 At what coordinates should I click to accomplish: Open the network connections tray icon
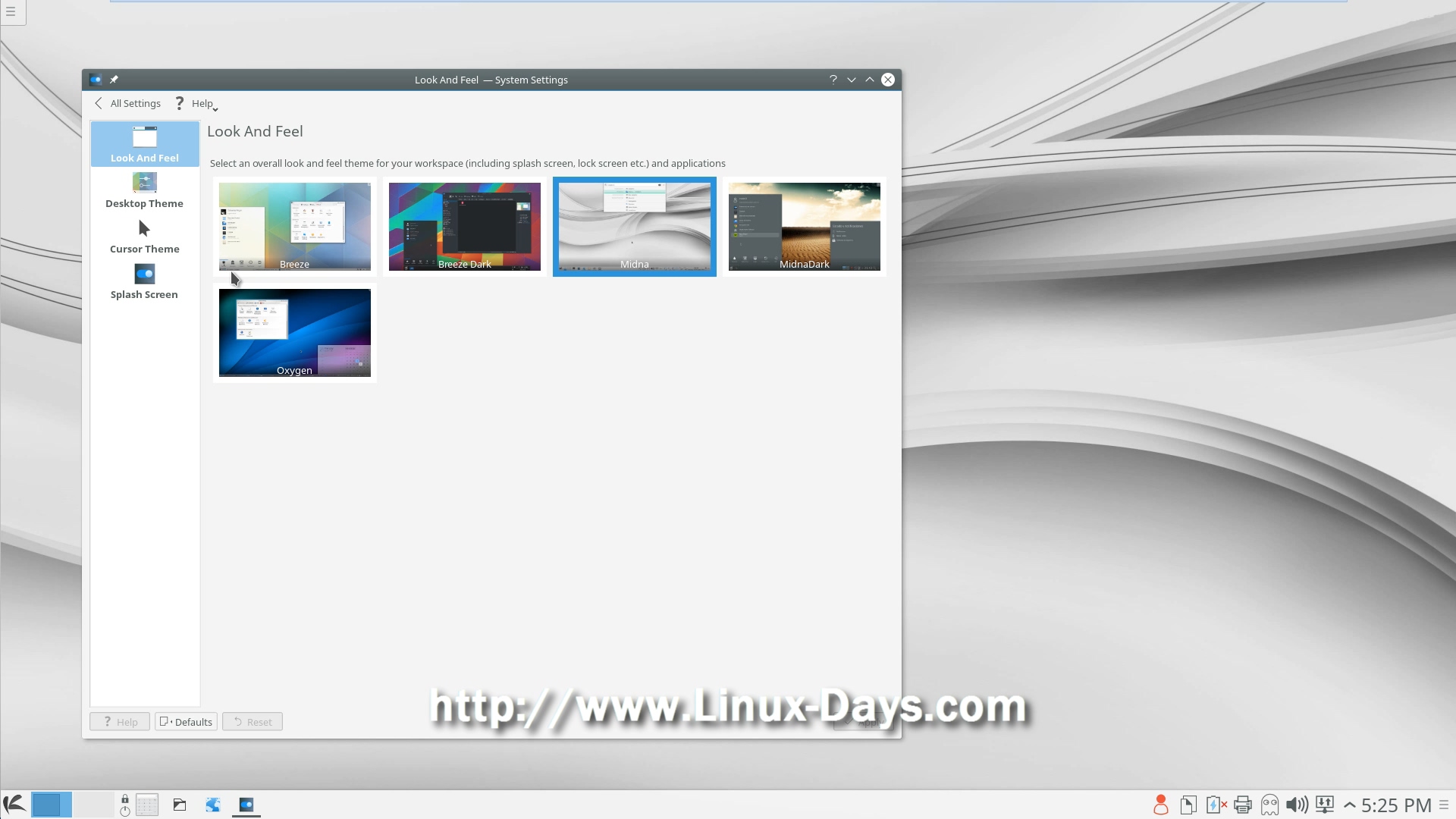pyautogui.click(x=1324, y=805)
